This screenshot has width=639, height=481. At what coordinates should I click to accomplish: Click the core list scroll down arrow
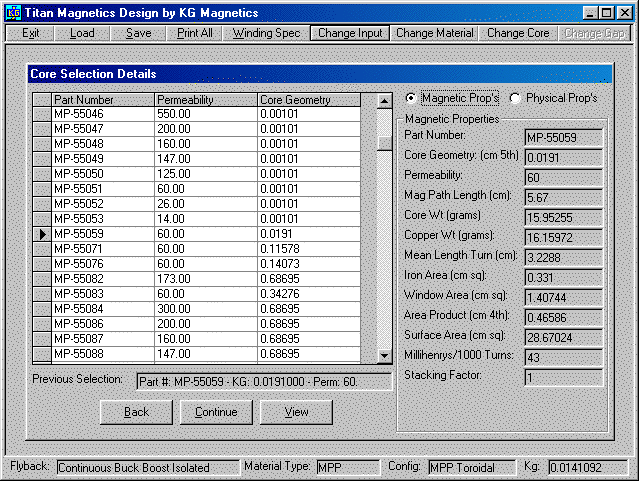coord(384,355)
